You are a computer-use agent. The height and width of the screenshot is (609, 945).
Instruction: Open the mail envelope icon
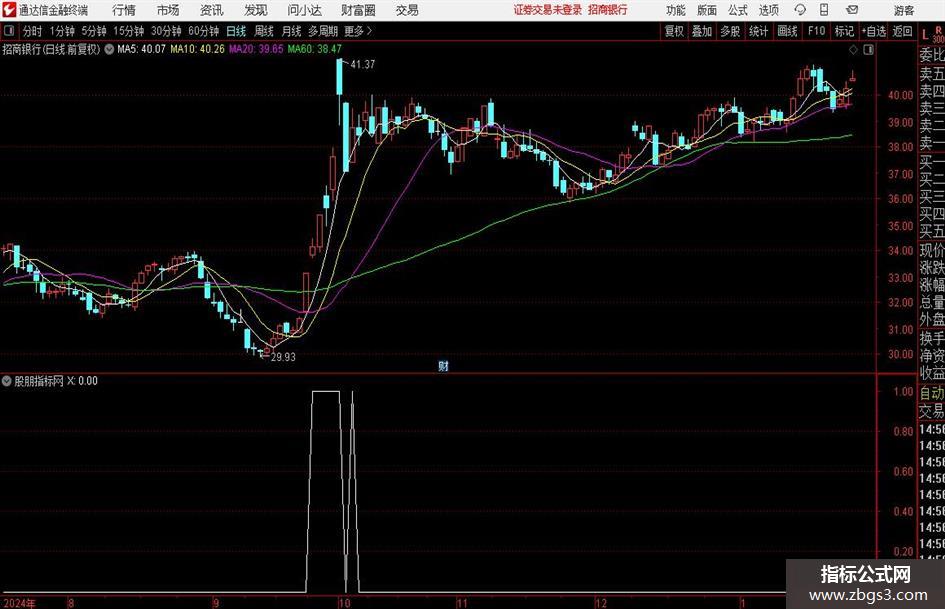click(852, 10)
